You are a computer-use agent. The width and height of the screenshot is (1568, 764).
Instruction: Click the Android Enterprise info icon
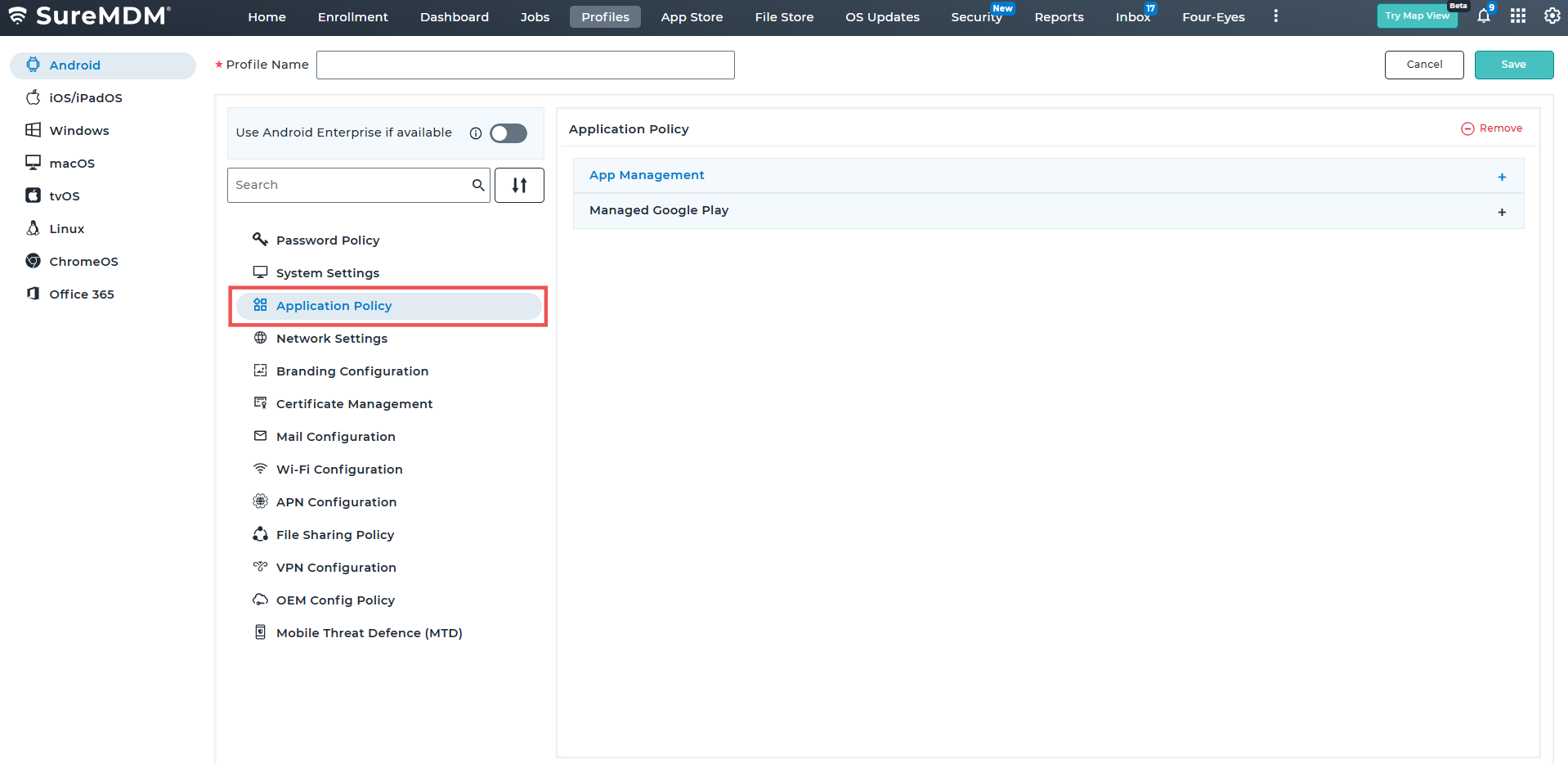(x=476, y=133)
